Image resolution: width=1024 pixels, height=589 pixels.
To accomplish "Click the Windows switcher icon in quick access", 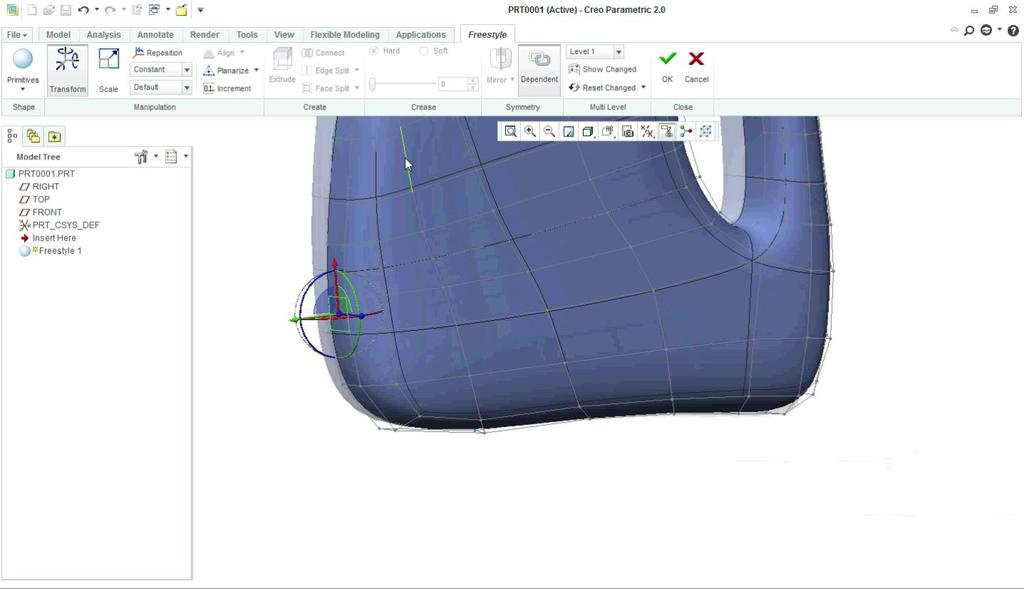I will pos(154,10).
